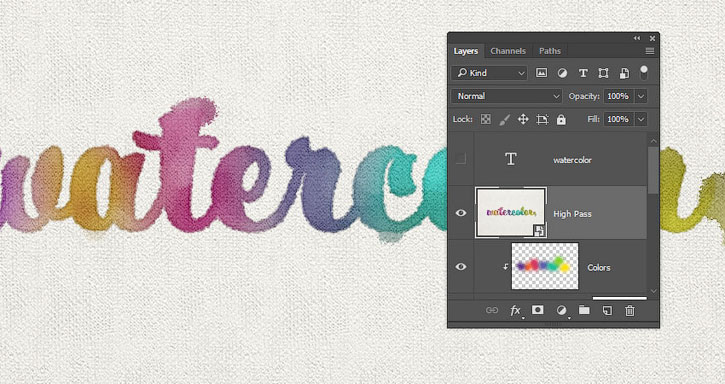The width and height of the screenshot is (725, 384).
Task: Switch to the Channels tab
Action: tap(508, 51)
